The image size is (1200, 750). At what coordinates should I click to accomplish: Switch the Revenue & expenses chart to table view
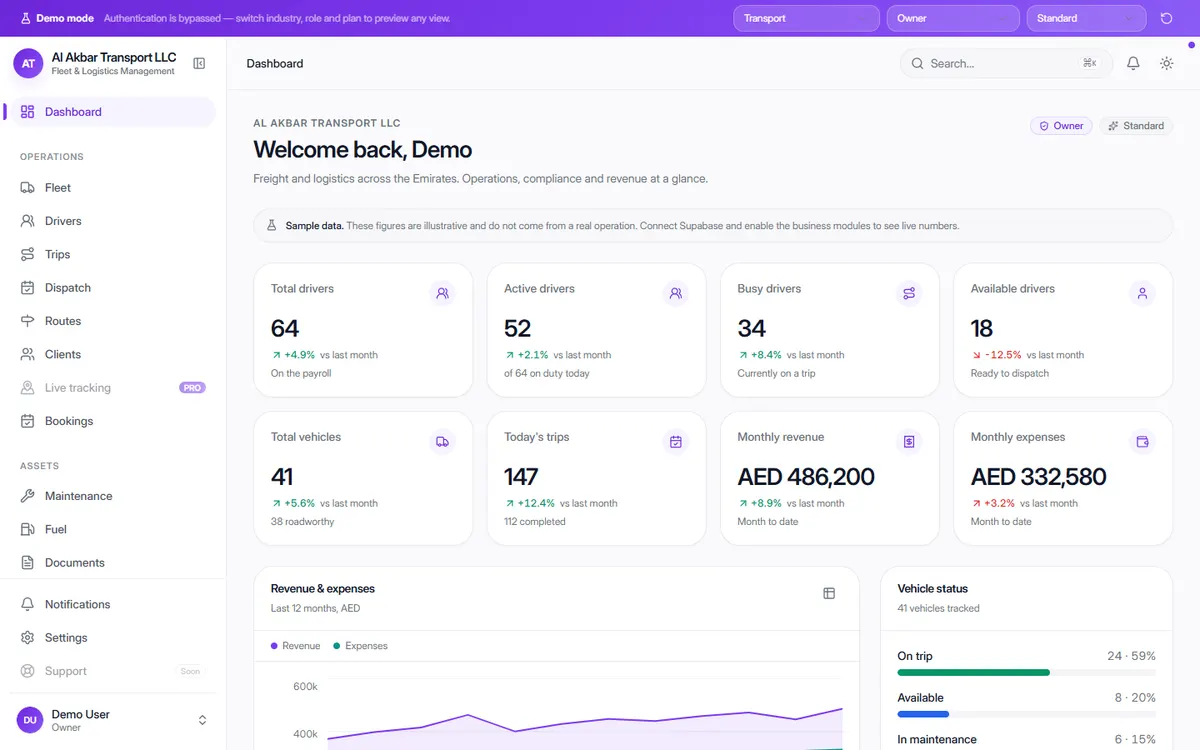829,593
